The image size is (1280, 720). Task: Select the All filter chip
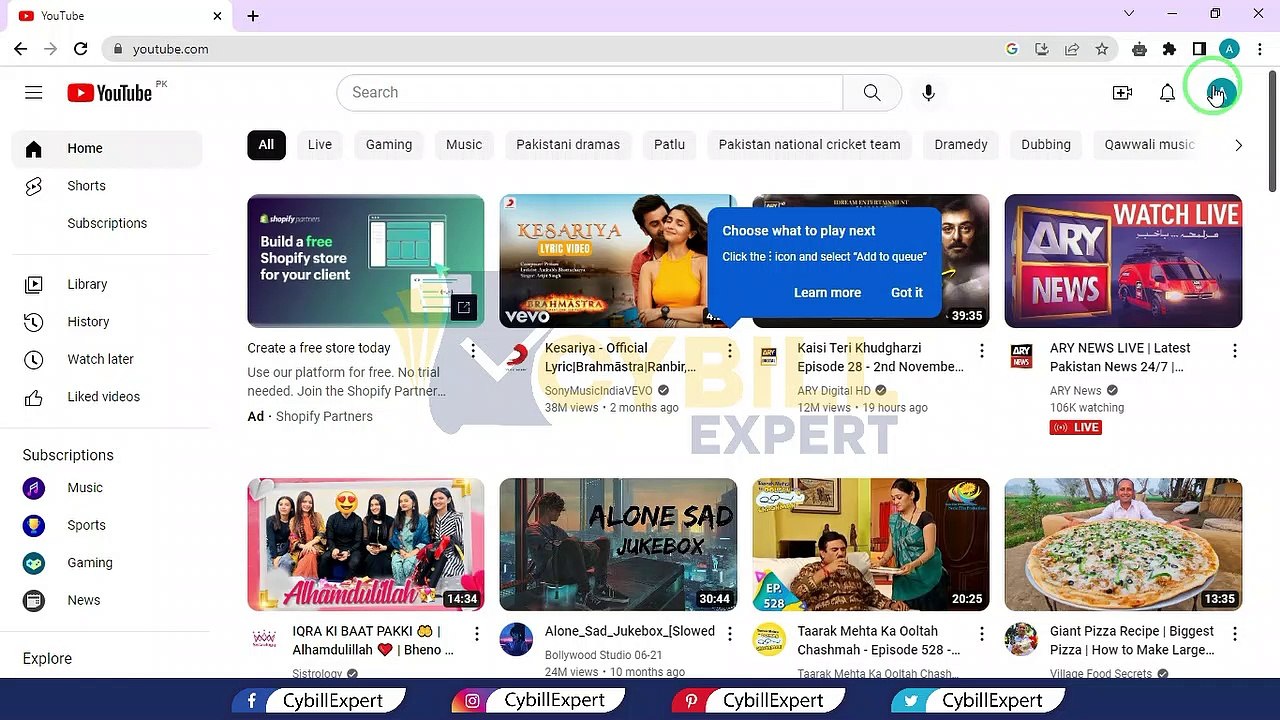click(266, 145)
